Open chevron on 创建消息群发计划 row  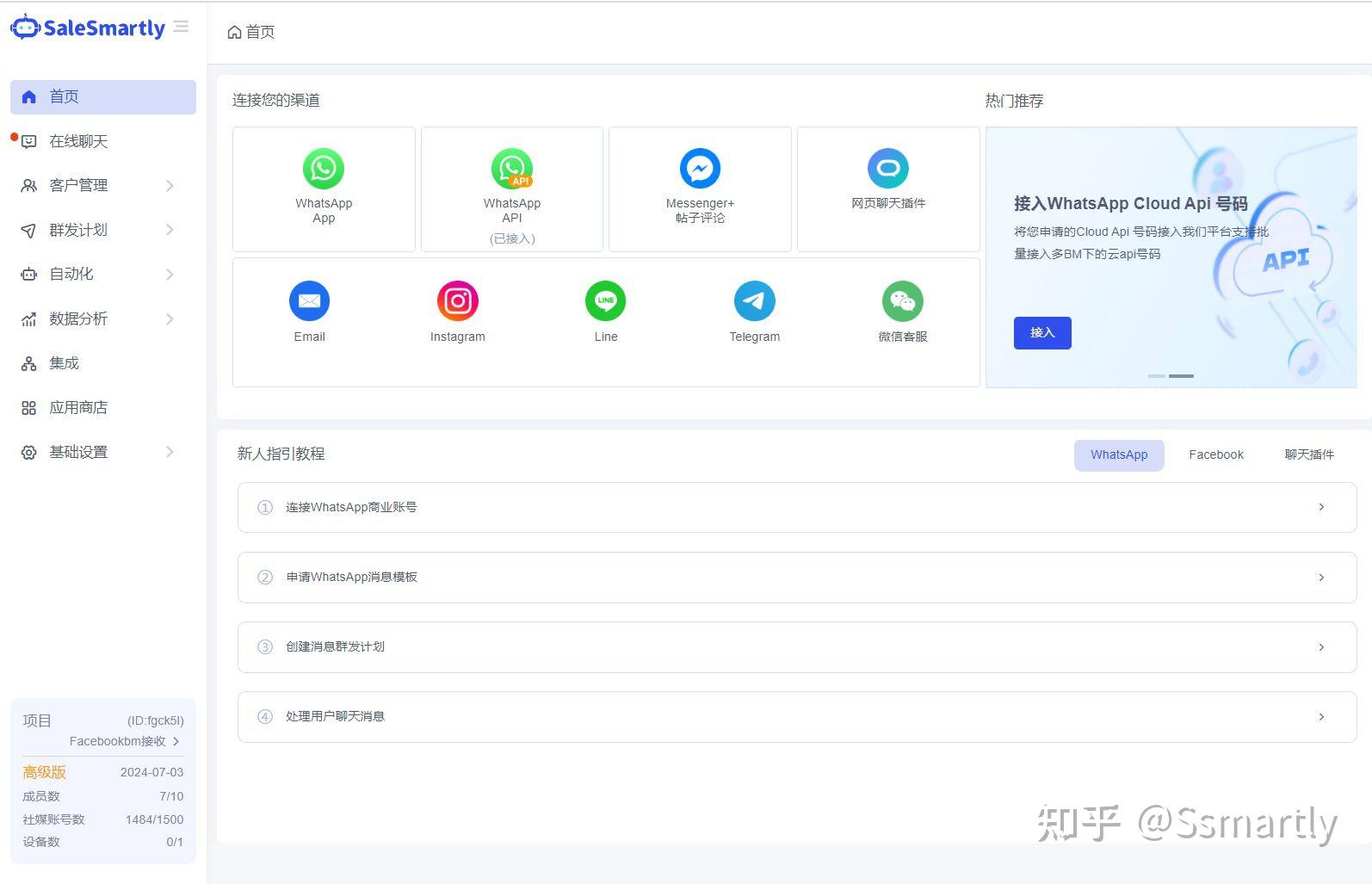coord(1321,647)
